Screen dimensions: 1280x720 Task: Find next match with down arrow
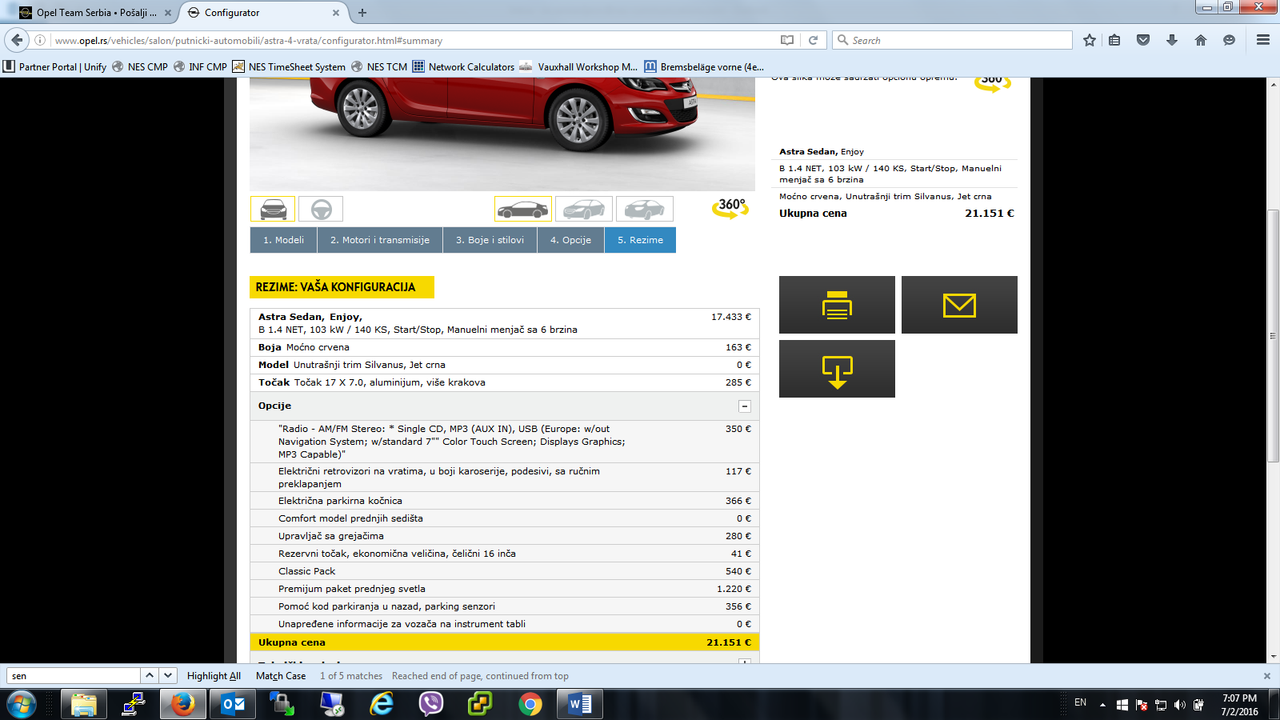[168, 676]
